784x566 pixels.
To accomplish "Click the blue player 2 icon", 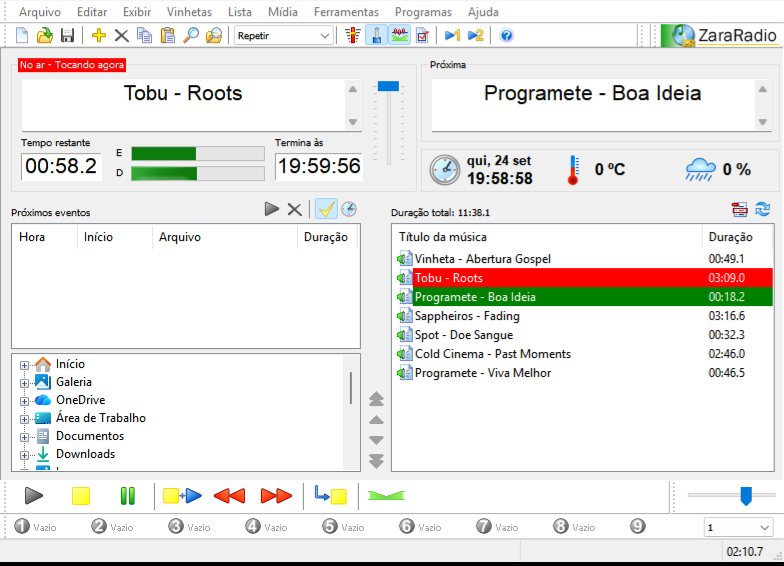I will 476,36.
